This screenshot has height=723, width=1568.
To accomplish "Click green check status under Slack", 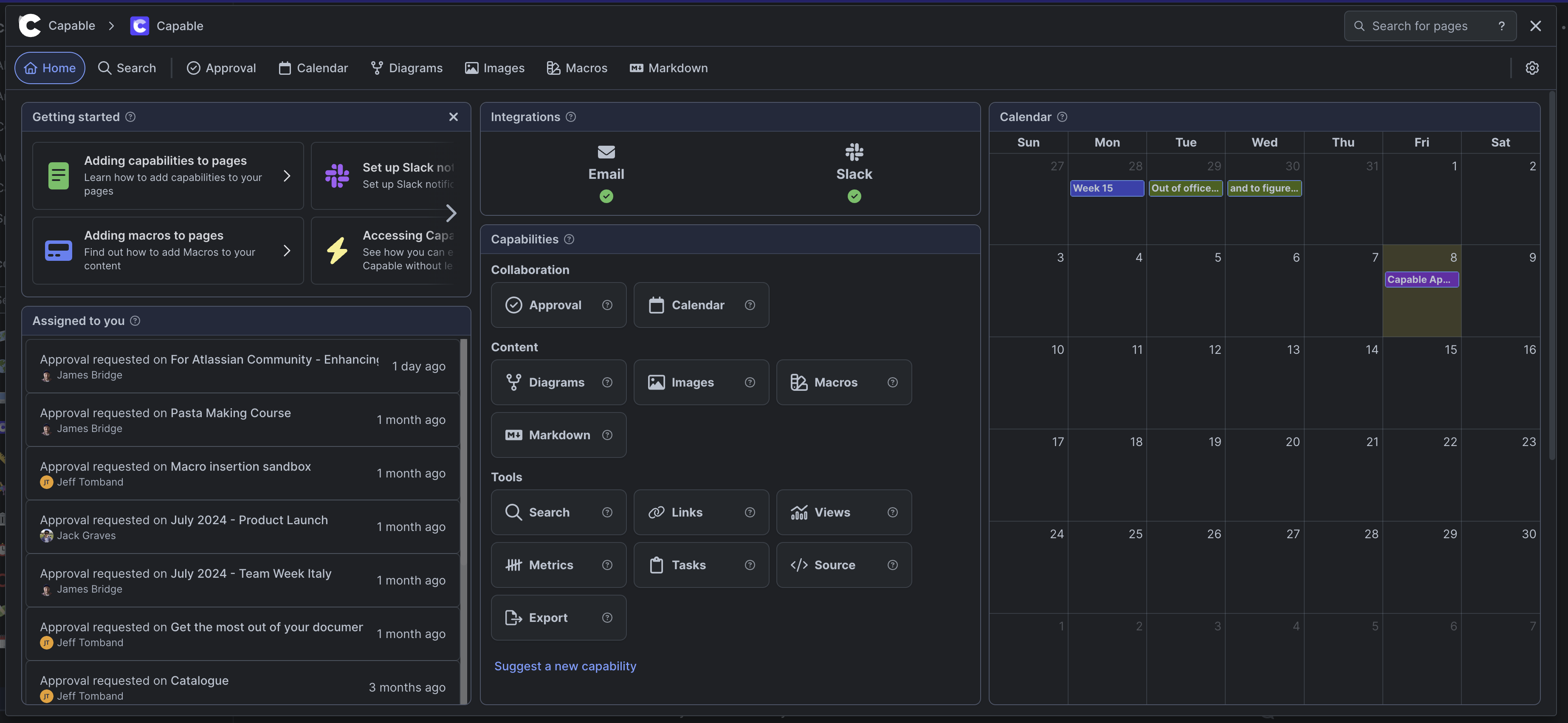I will point(854,196).
